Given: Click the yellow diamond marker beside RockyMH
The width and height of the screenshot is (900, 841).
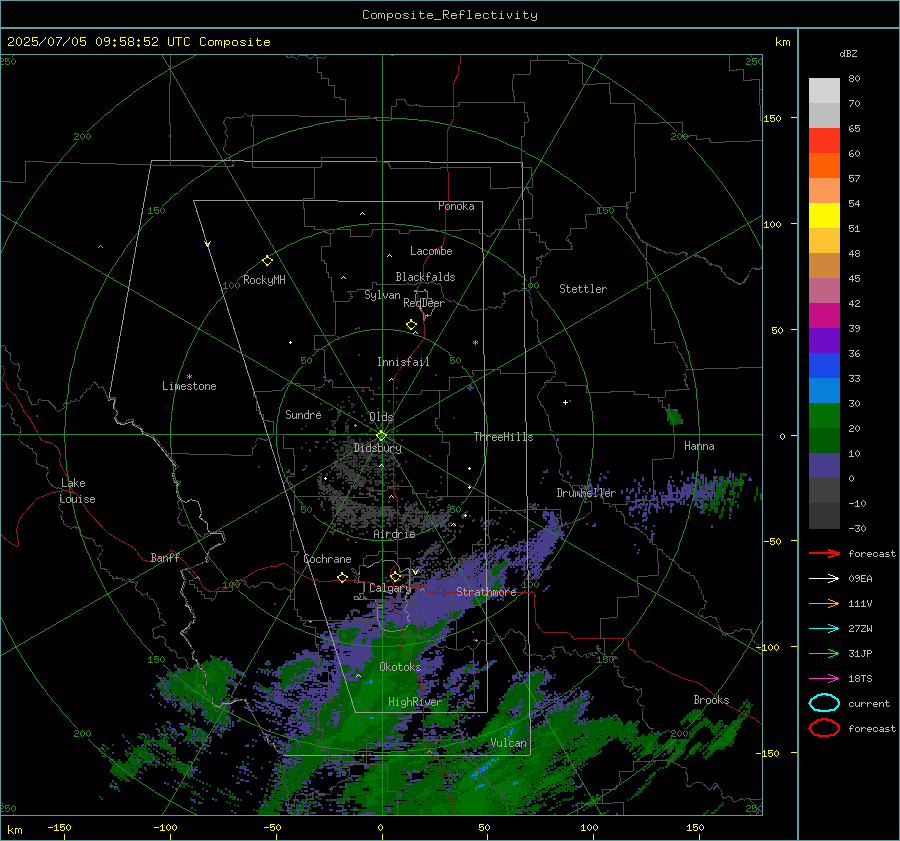Looking at the screenshot, I should [x=267, y=261].
